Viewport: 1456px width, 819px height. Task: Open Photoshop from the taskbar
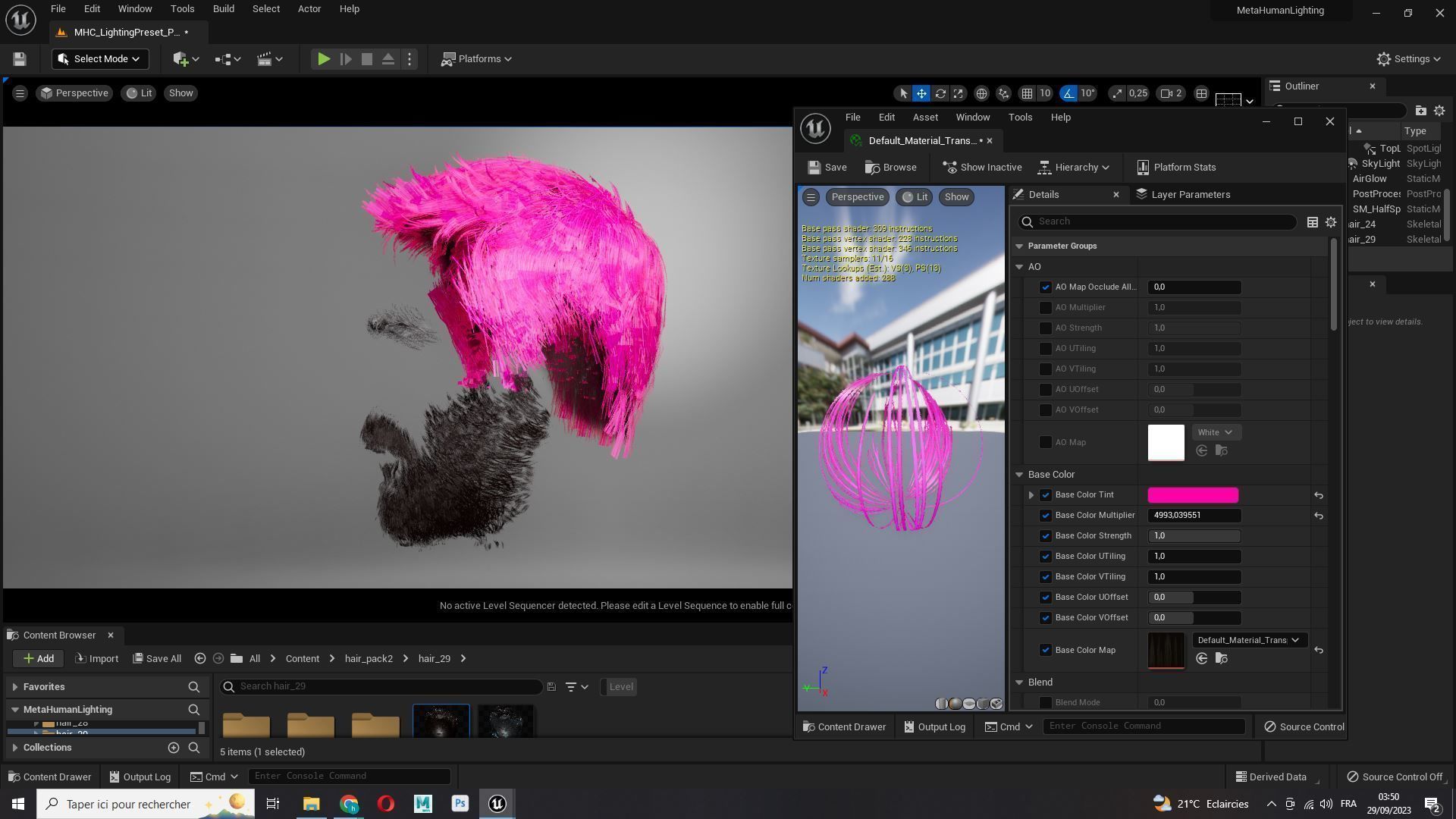[x=460, y=804]
